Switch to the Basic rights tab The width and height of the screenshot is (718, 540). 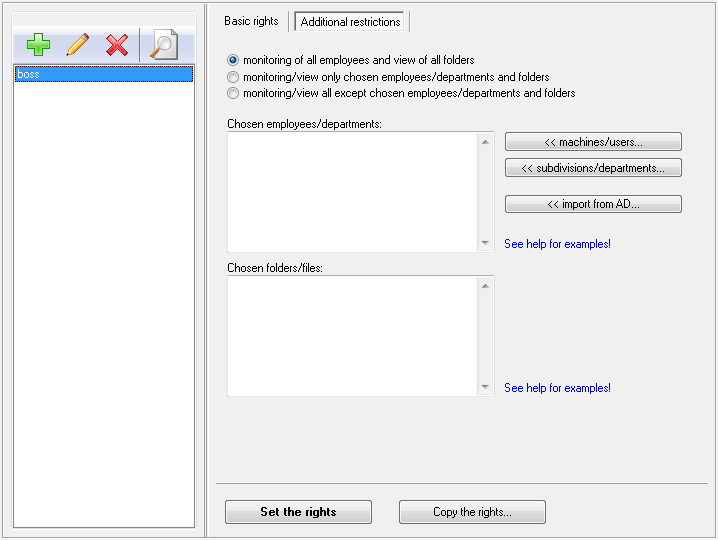click(251, 21)
